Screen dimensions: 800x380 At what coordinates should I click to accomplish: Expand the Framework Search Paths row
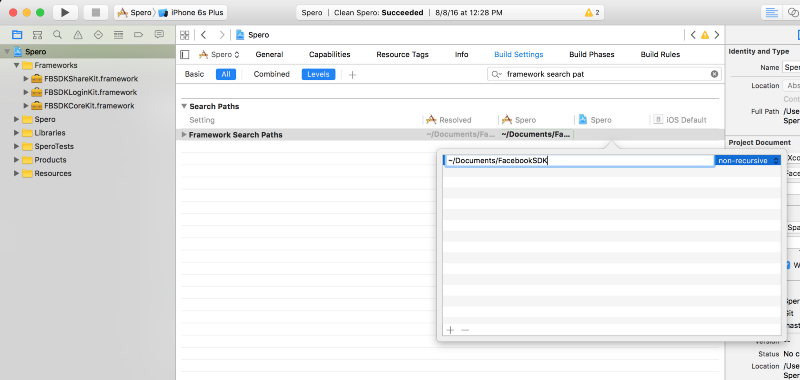(x=184, y=135)
